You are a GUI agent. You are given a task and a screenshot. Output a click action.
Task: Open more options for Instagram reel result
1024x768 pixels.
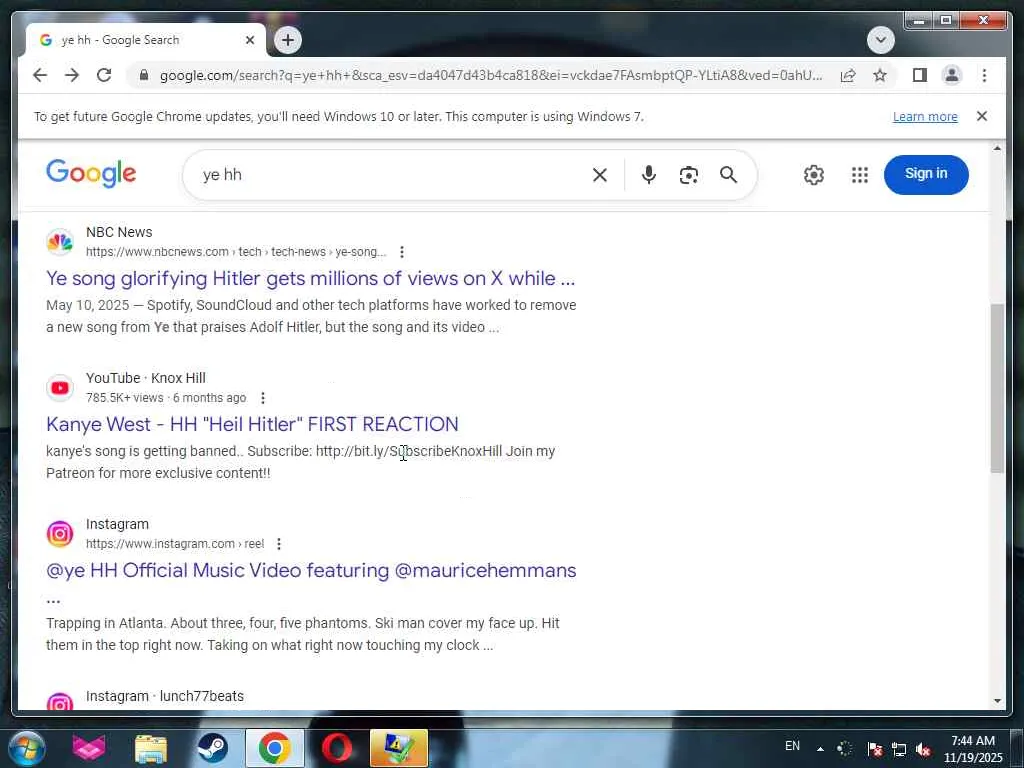tap(279, 543)
